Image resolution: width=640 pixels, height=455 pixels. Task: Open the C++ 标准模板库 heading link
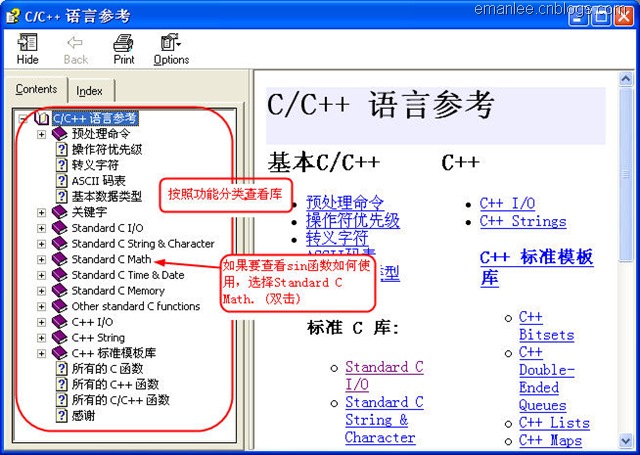[536, 268]
